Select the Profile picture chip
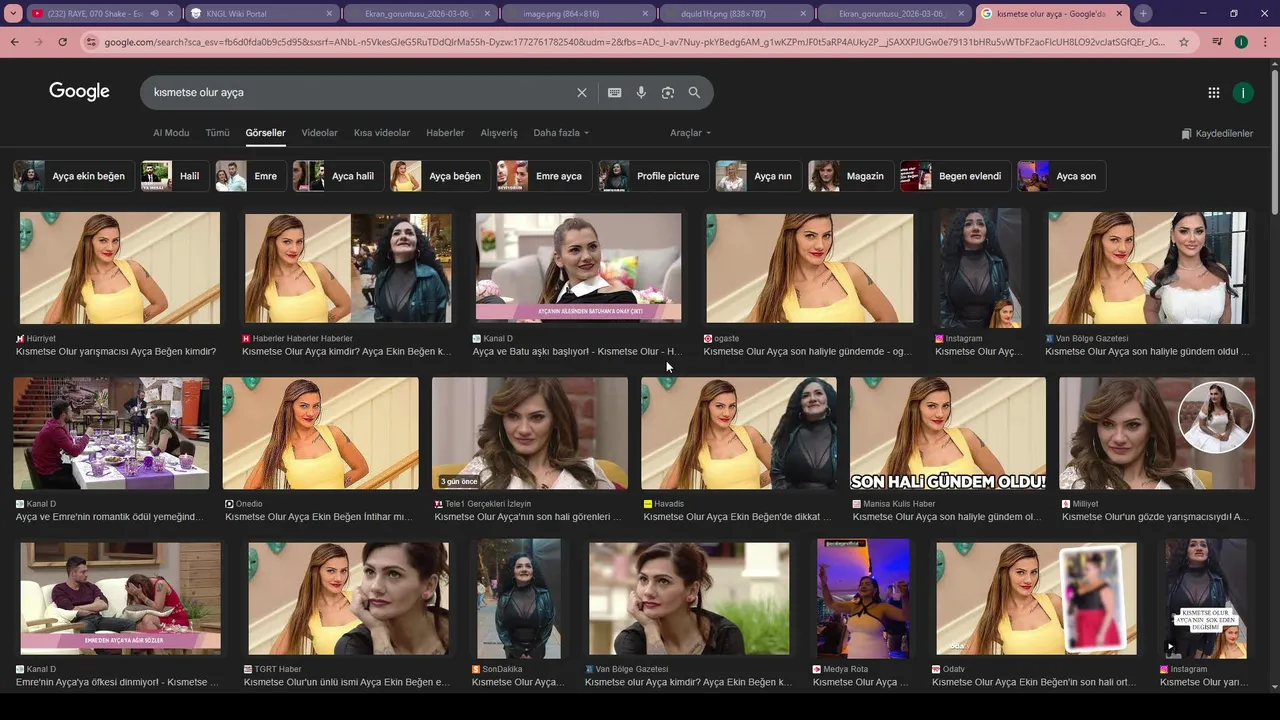Image resolution: width=1280 pixels, height=720 pixels. click(653, 176)
